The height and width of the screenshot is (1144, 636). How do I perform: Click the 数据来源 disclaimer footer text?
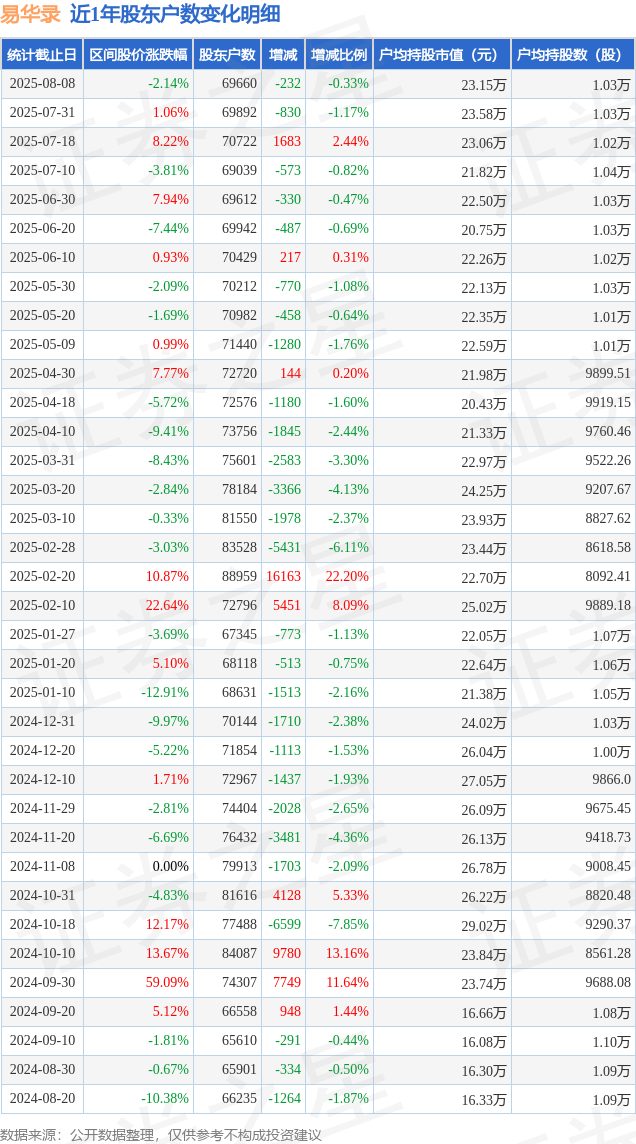coord(160,1134)
